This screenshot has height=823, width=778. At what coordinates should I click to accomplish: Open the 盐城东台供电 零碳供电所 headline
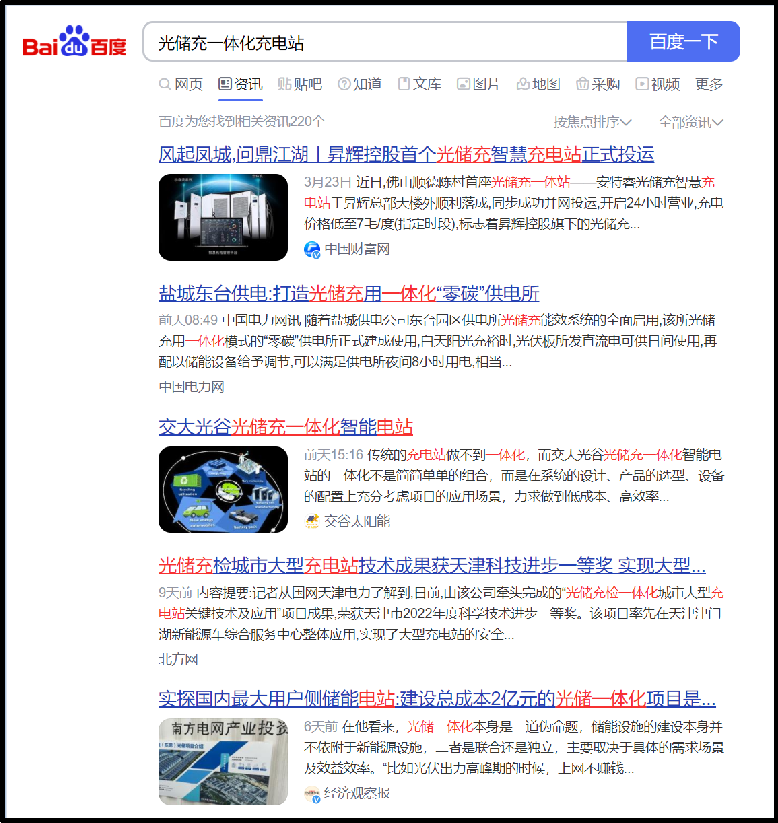349,293
